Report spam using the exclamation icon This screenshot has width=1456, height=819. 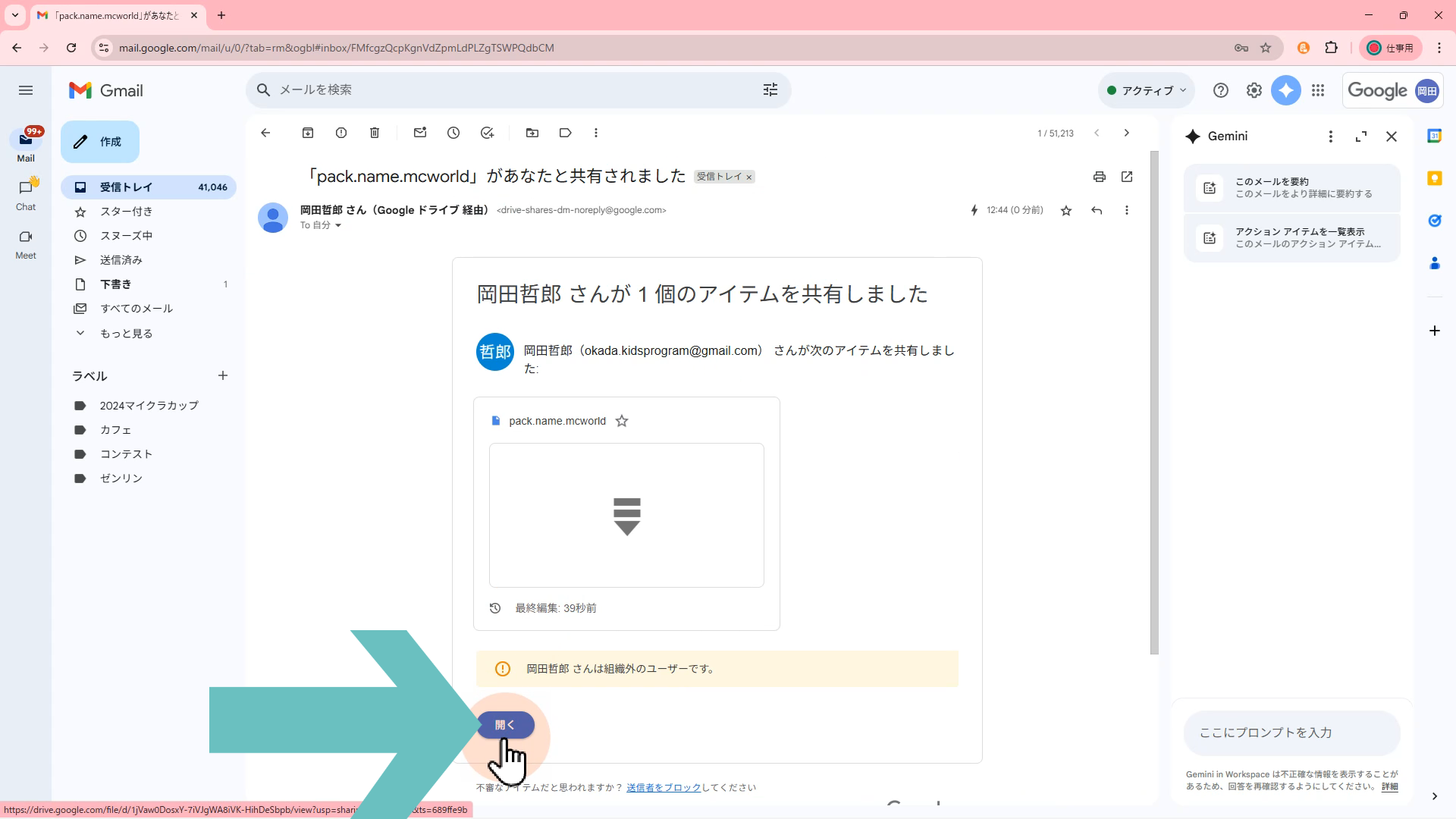point(341,133)
